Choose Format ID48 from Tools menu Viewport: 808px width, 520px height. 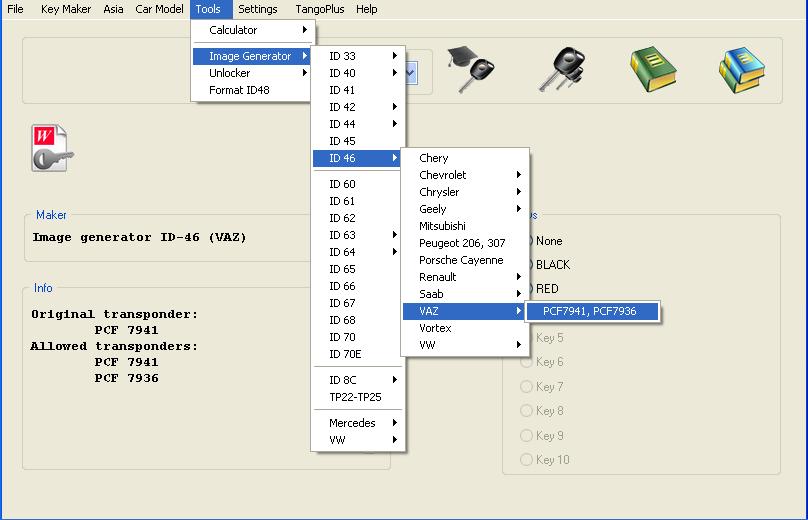(252, 90)
